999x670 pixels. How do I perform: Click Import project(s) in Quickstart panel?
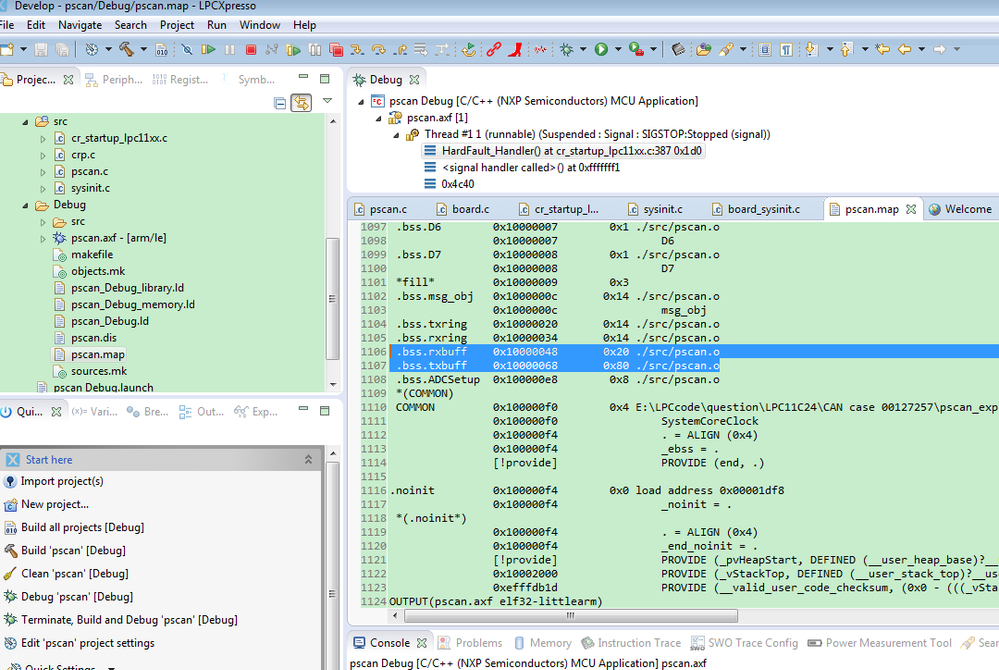pyautogui.click(x=62, y=481)
